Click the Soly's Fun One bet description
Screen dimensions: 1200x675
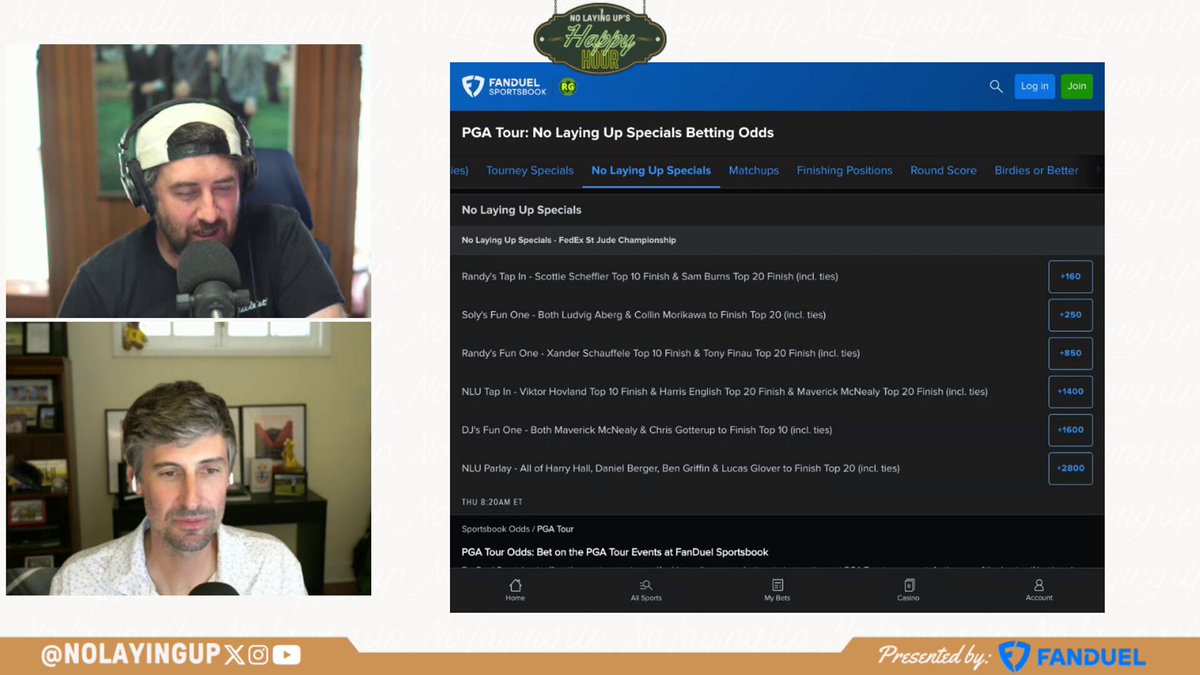pyautogui.click(x=643, y=315)
